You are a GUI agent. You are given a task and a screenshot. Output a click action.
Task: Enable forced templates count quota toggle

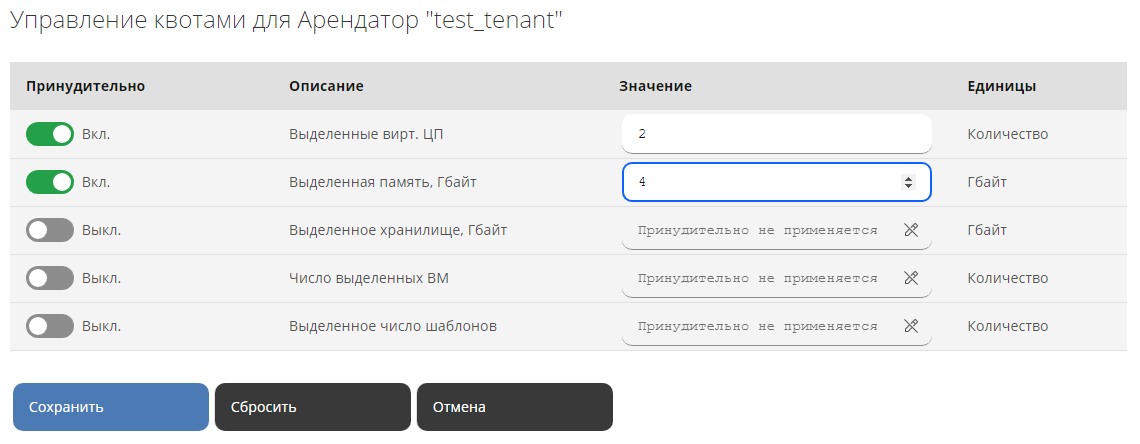tap(50, 326)
